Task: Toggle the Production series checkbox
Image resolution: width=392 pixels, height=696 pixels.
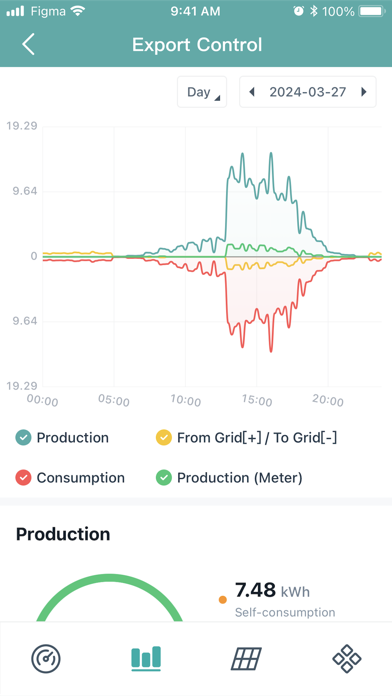Action: point(23,438)
